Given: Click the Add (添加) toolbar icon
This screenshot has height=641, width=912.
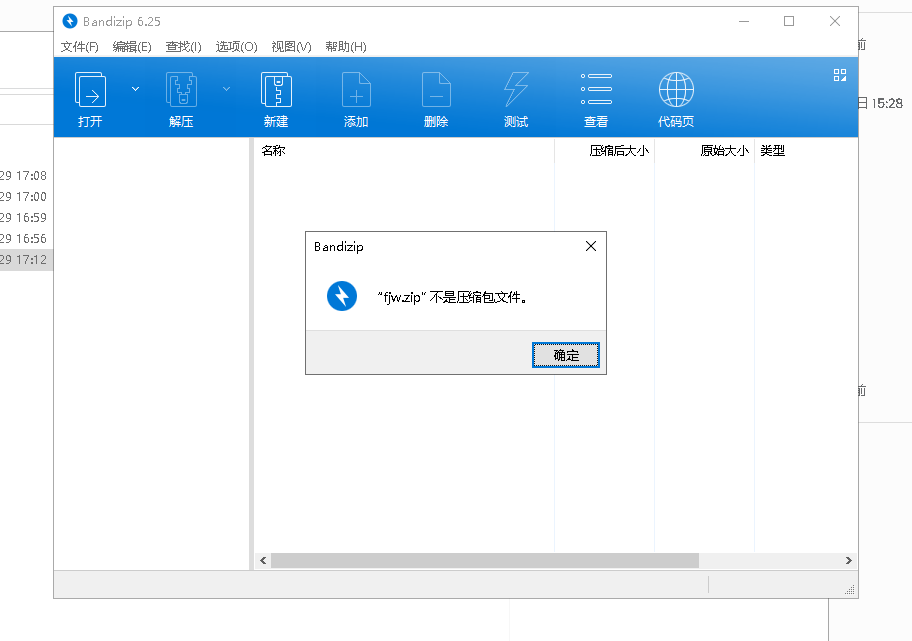Looking at the screenshot, I should click(356, 90).
